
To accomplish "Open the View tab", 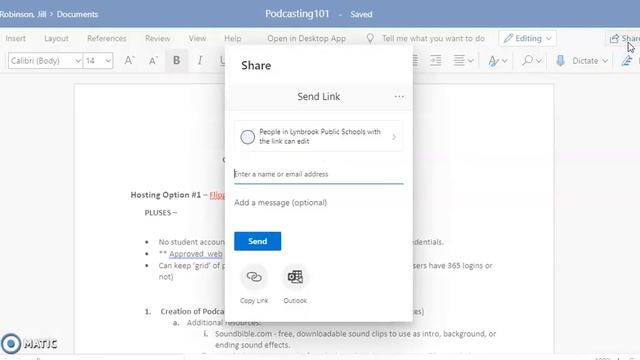I will (x=197, y=38).
